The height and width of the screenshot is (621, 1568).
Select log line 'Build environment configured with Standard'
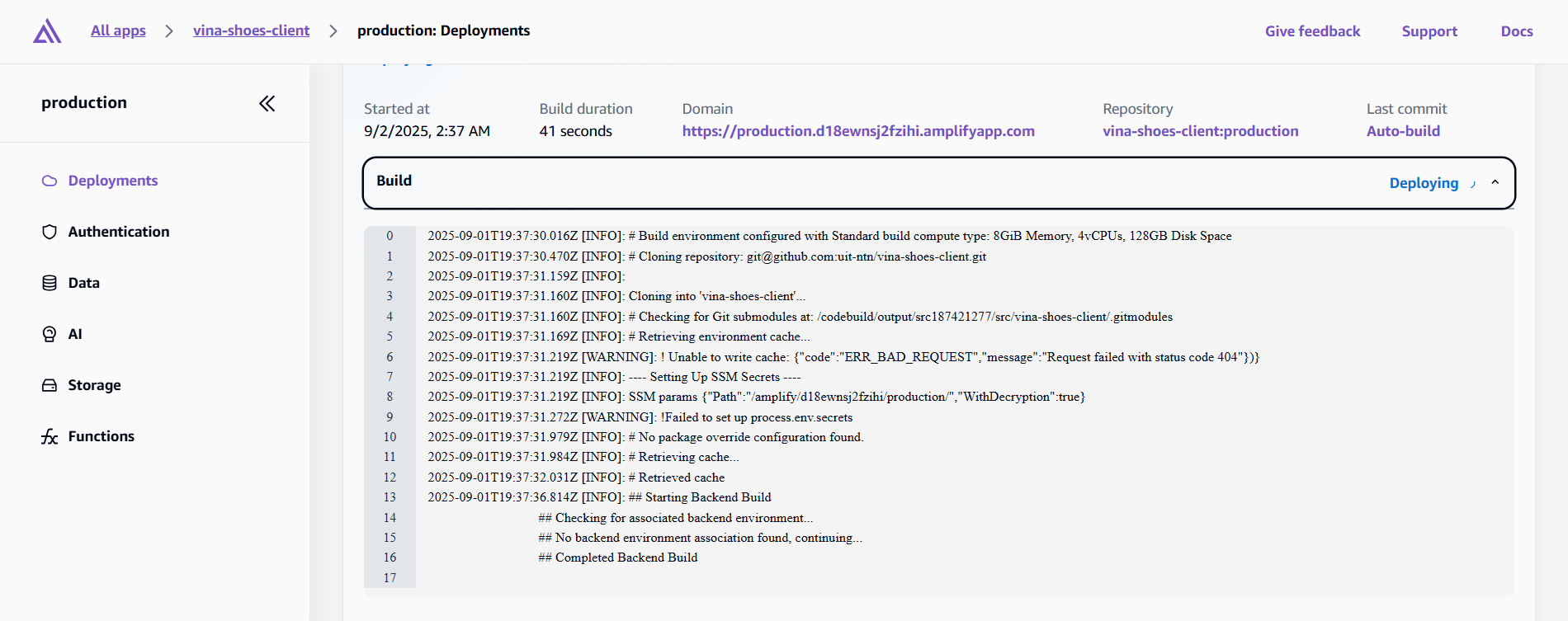(x=829, y=236)
